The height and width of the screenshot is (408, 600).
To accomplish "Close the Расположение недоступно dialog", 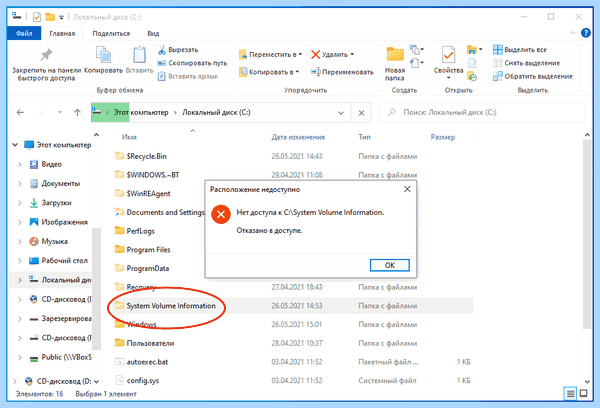I will (x=407, y=189).
